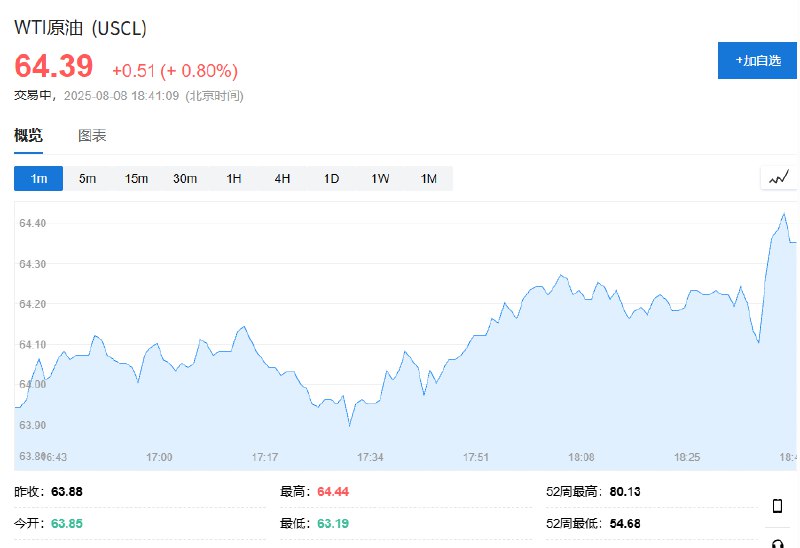Click the headset support icon

(777, 544)
